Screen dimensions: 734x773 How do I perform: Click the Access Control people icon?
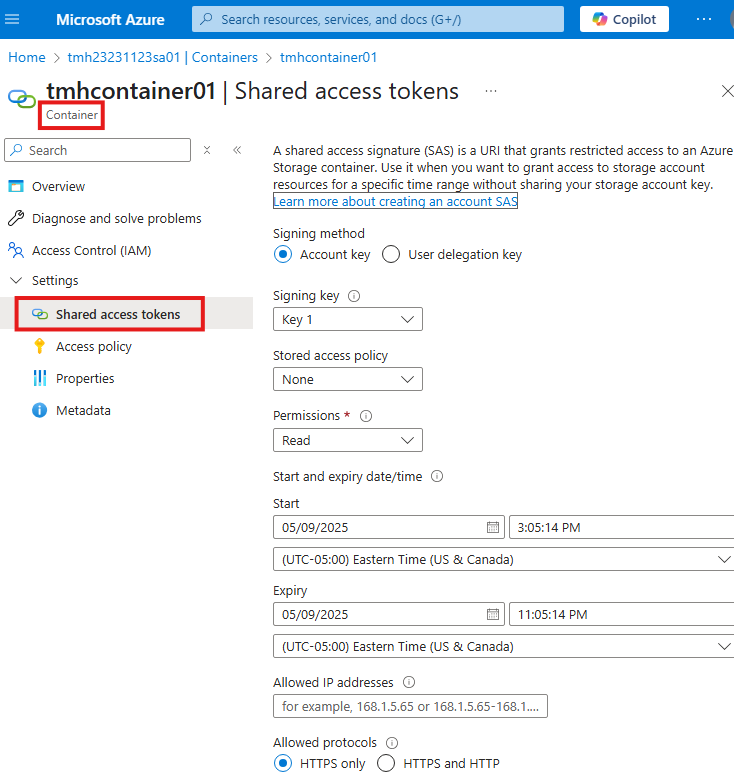pyautogui.click(x=16, y=250)
